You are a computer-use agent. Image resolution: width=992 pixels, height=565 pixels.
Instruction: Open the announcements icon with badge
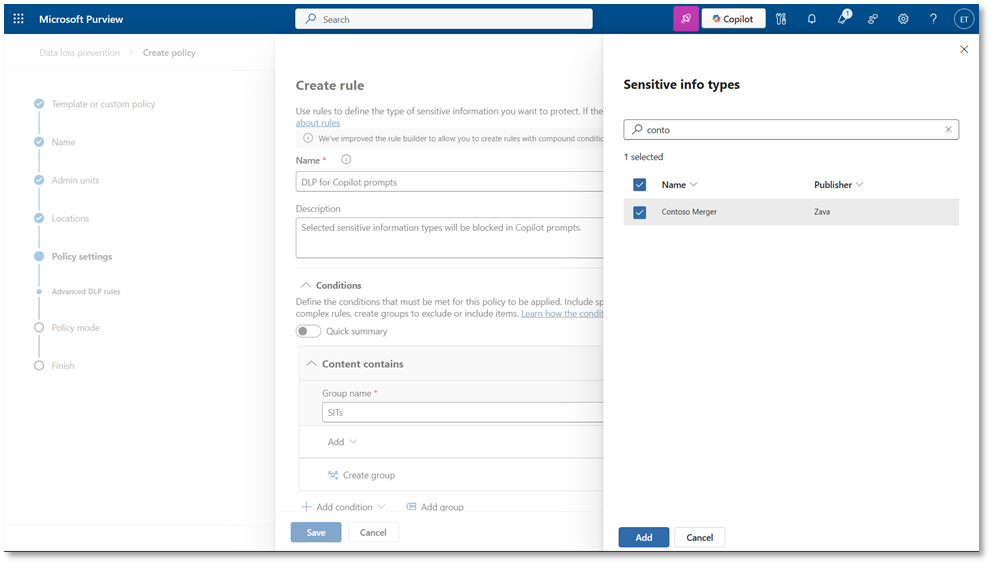coord(843,18)
